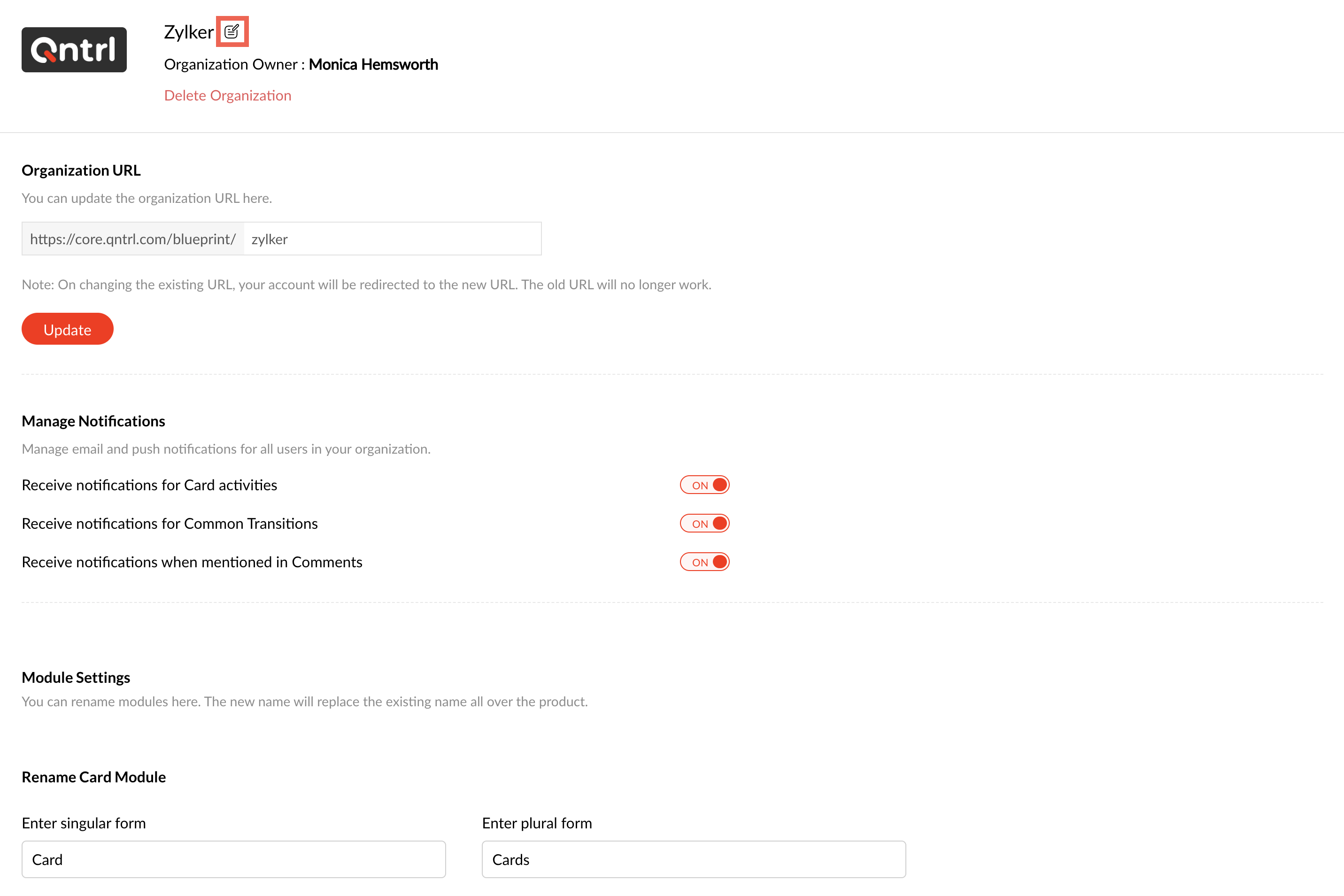Click the Enter plural form label
This screenshot has height=896, width=1344.
537,823
